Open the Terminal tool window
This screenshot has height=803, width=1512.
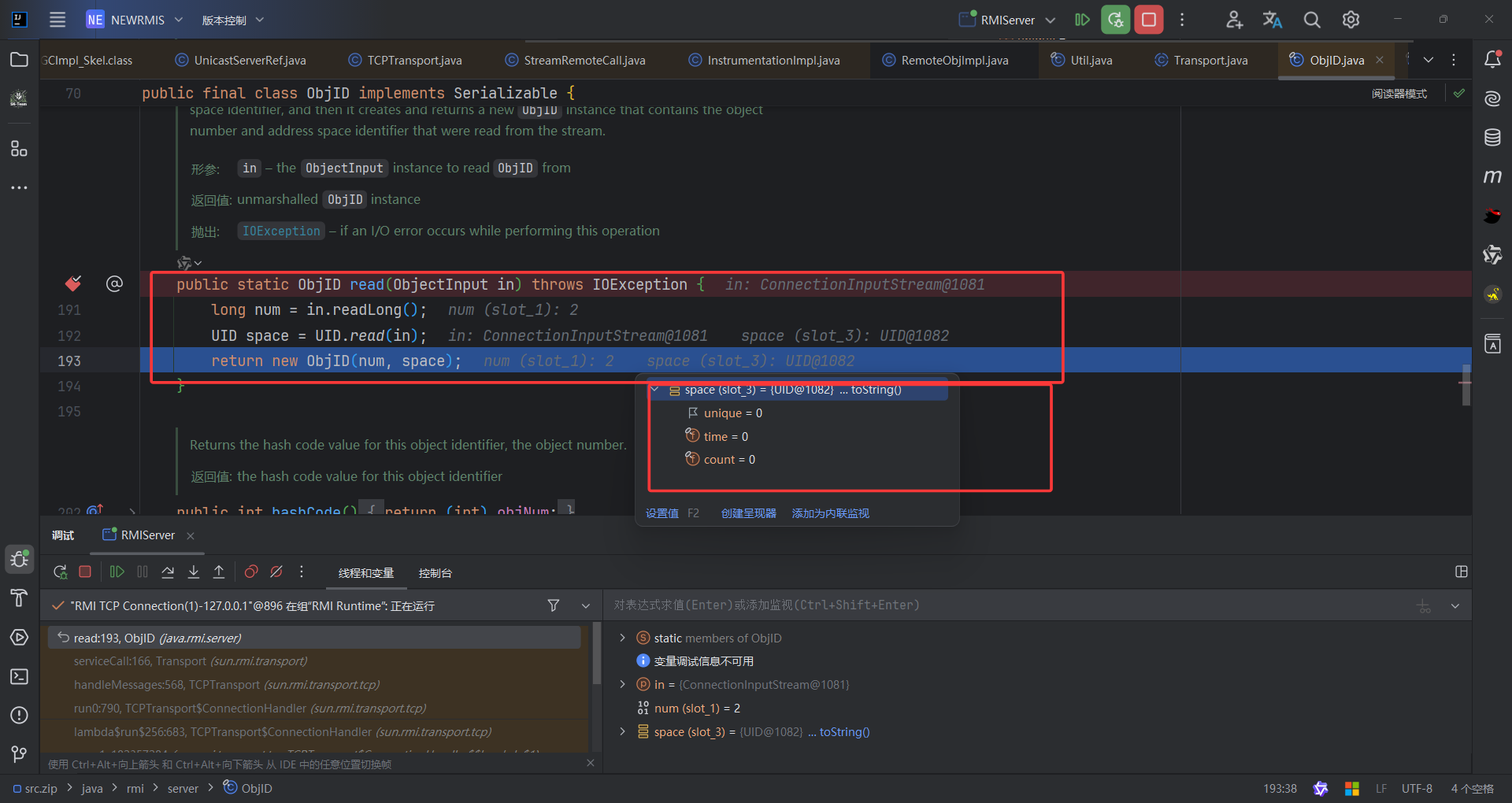tap(19, 676)
